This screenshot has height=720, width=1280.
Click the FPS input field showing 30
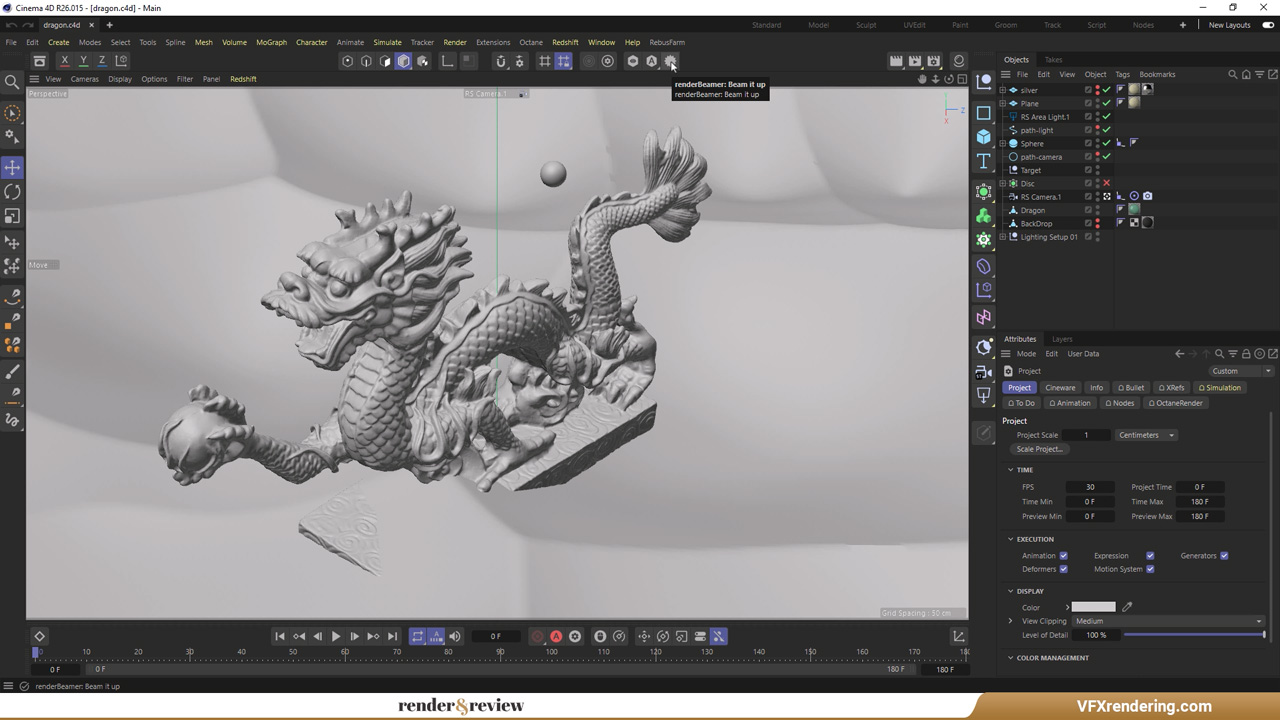[1090, 487]
